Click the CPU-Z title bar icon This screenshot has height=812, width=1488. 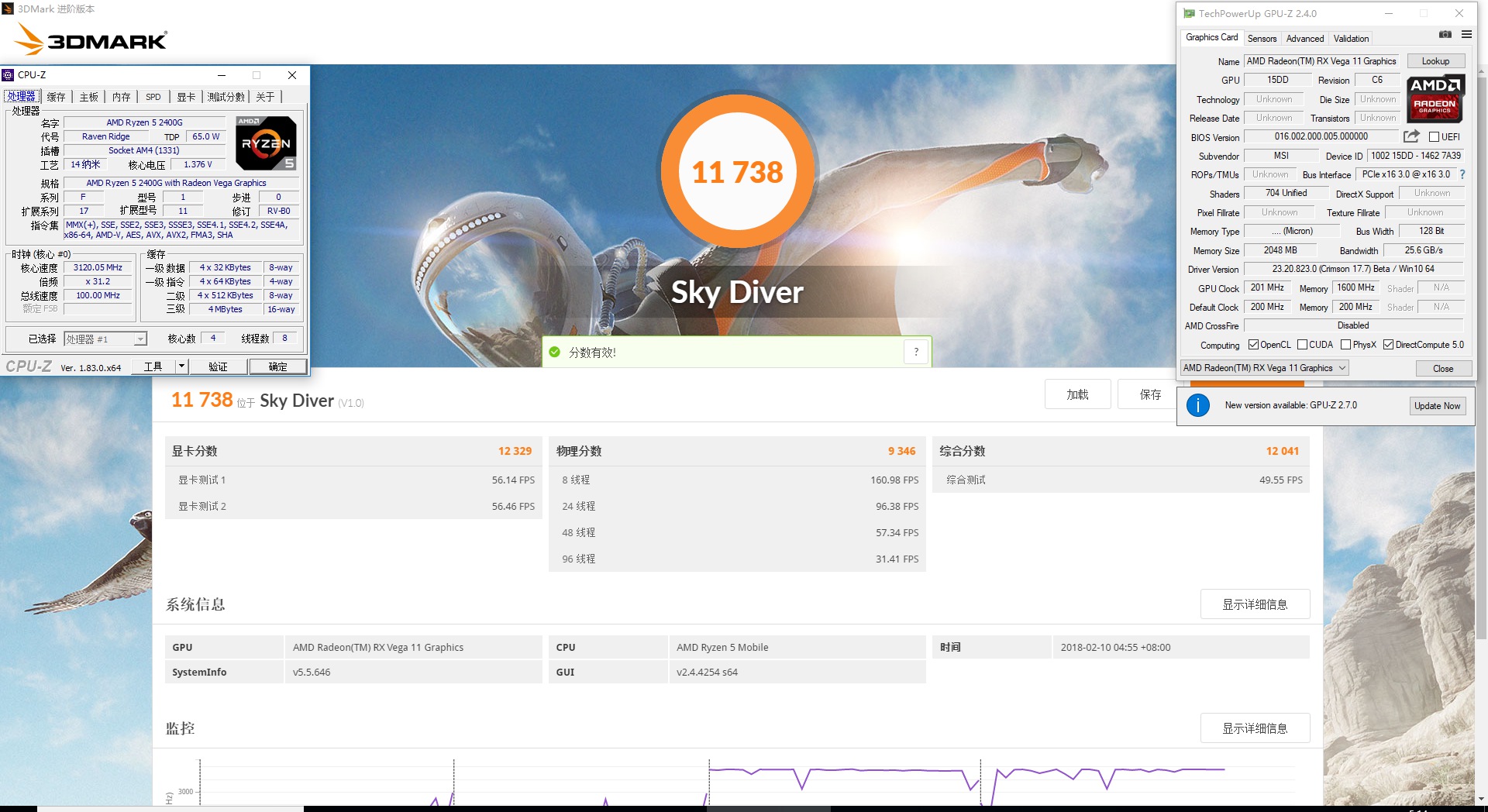pyautogui.click(x=8, y=75)
